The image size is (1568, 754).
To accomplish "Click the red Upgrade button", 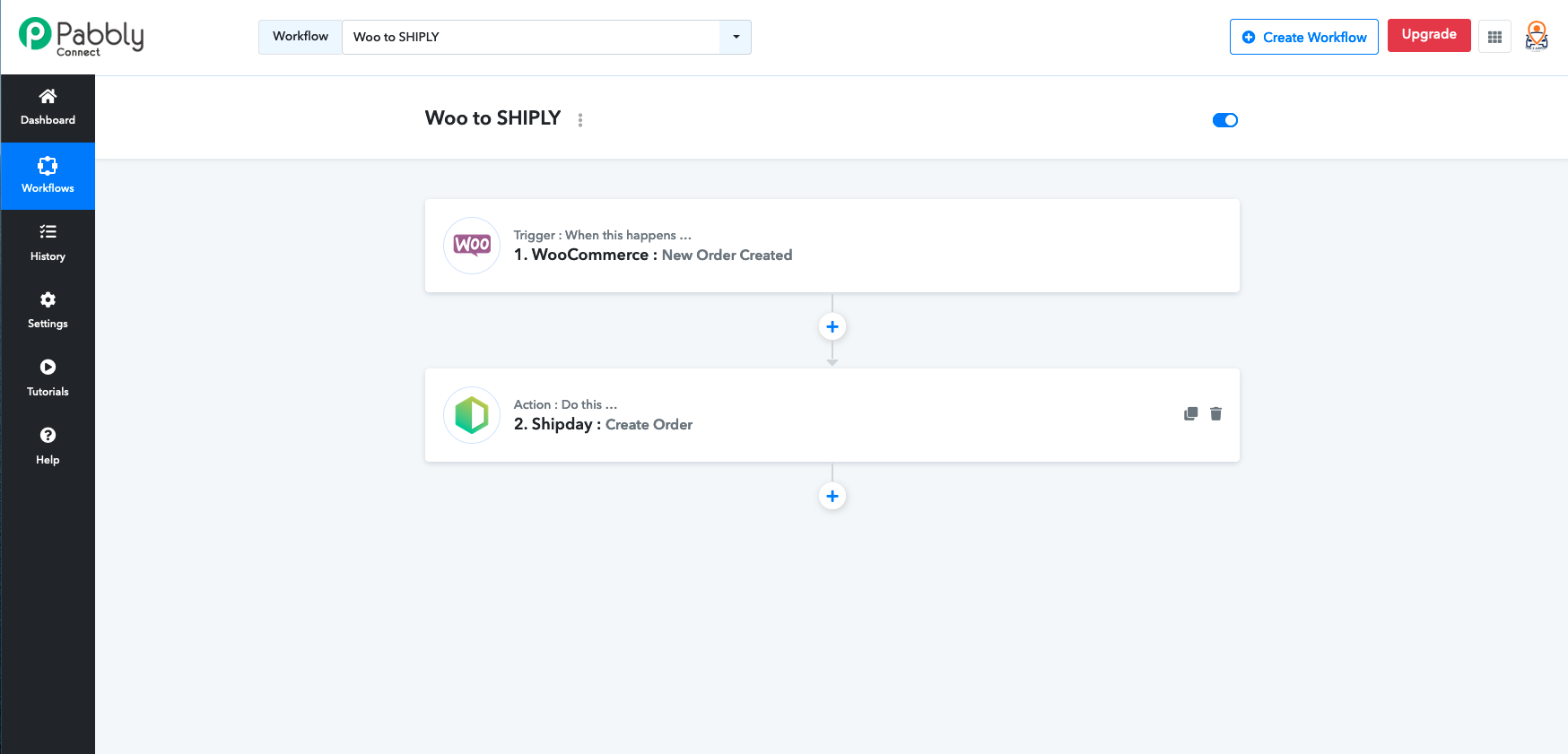I will click(1429, 35).
